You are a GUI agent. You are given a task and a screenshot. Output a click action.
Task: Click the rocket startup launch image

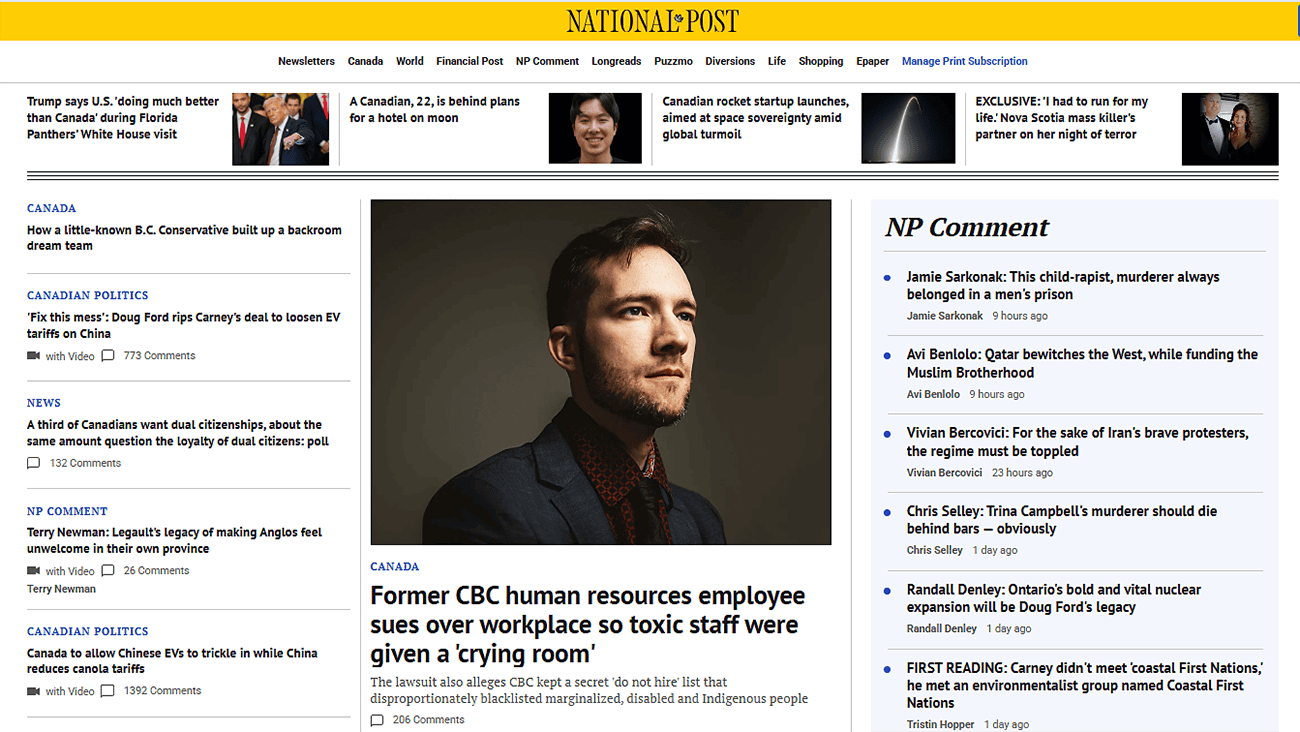pyautogui.click(x=908, y=128)
